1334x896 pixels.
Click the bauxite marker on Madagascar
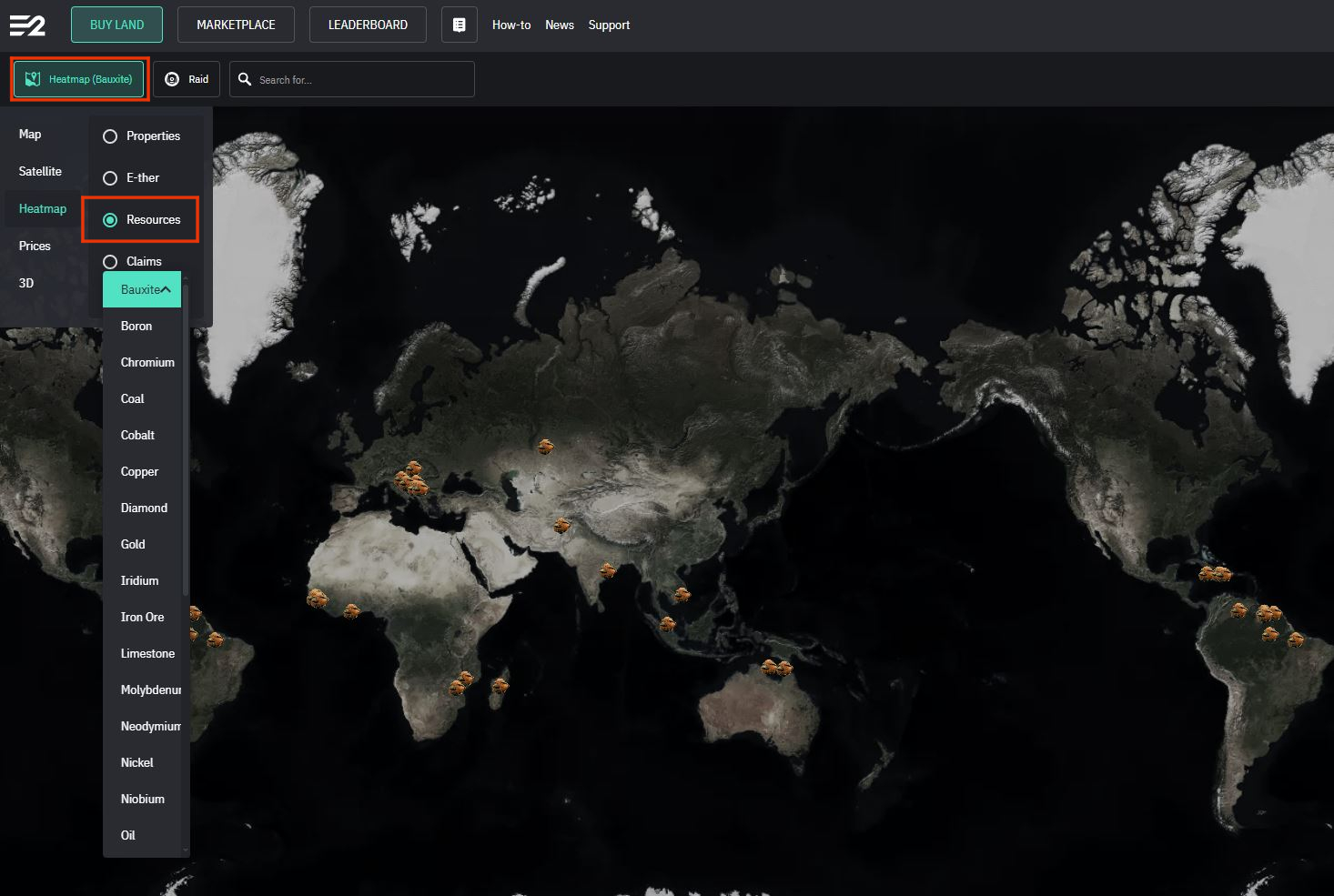click(x=500, y=685)
